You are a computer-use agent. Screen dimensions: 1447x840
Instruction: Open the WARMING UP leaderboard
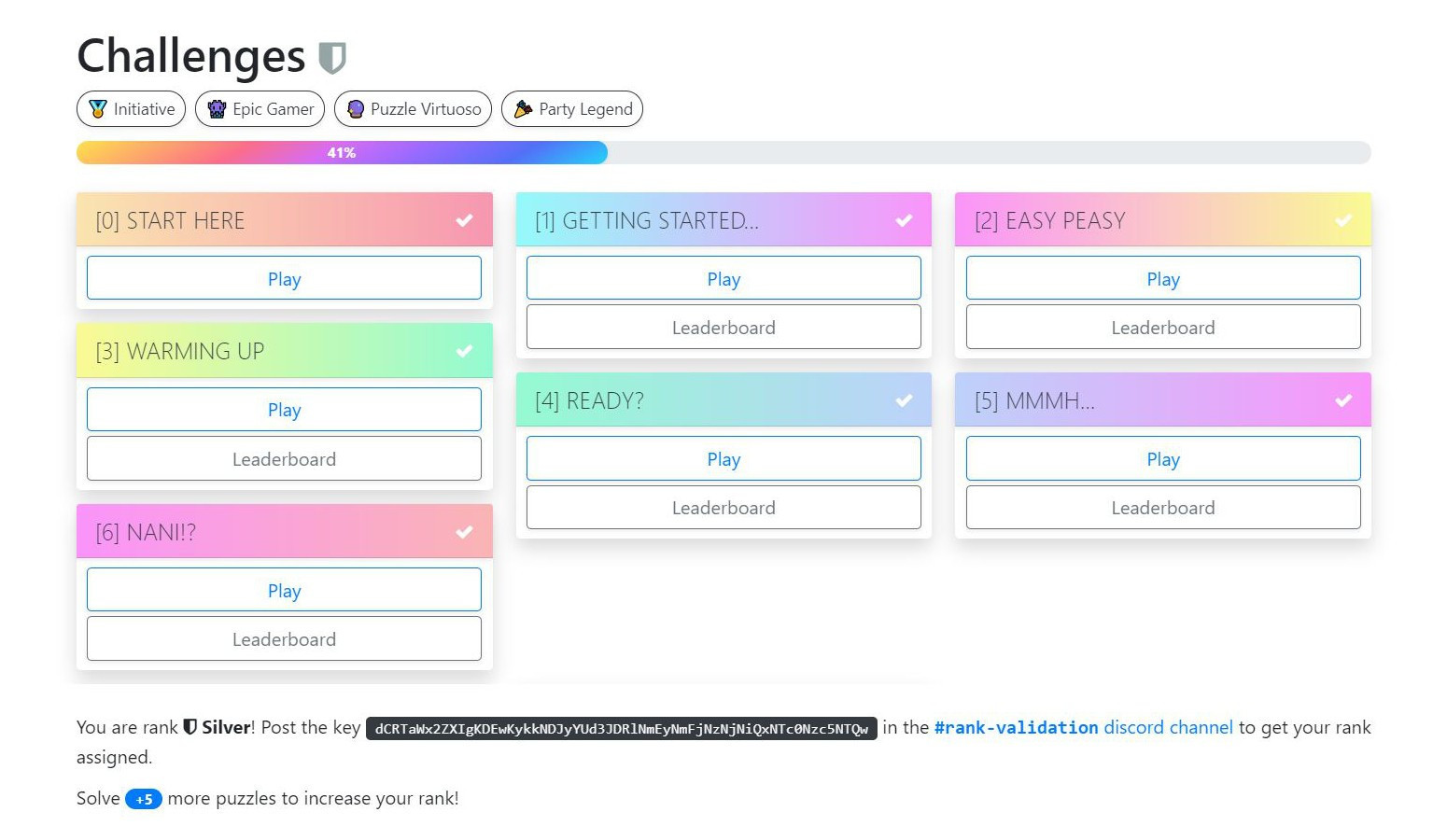coord(284,458)
